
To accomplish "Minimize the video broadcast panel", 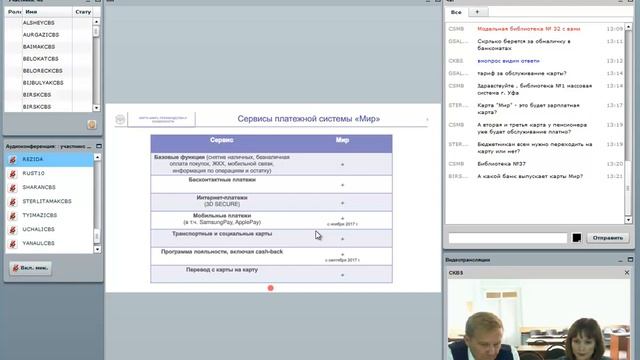I will click(620, 260).
